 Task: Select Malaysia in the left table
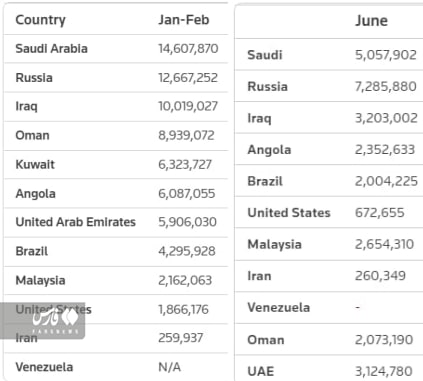click(x=40, y=280)
